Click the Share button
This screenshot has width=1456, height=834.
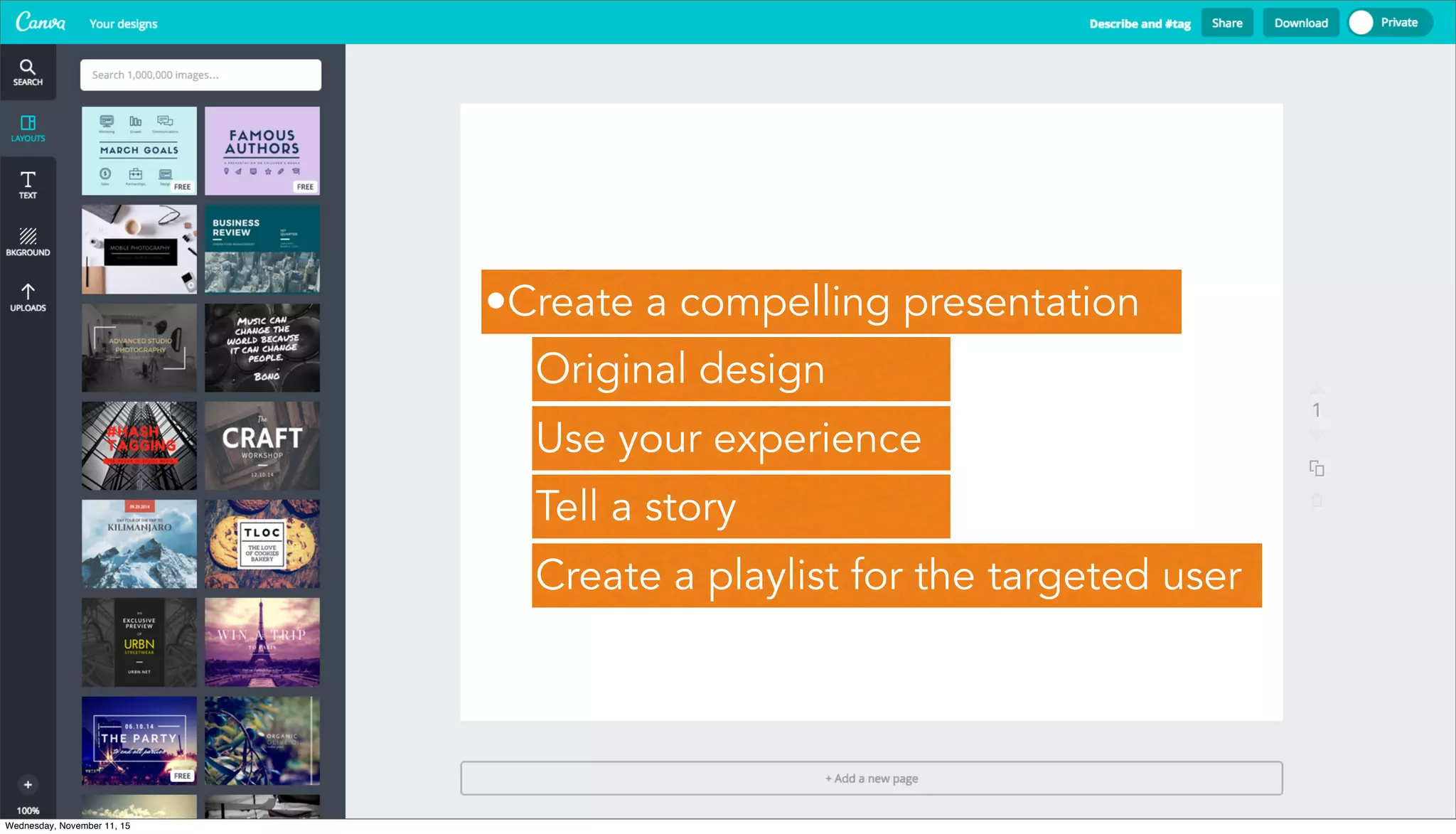1227,23
